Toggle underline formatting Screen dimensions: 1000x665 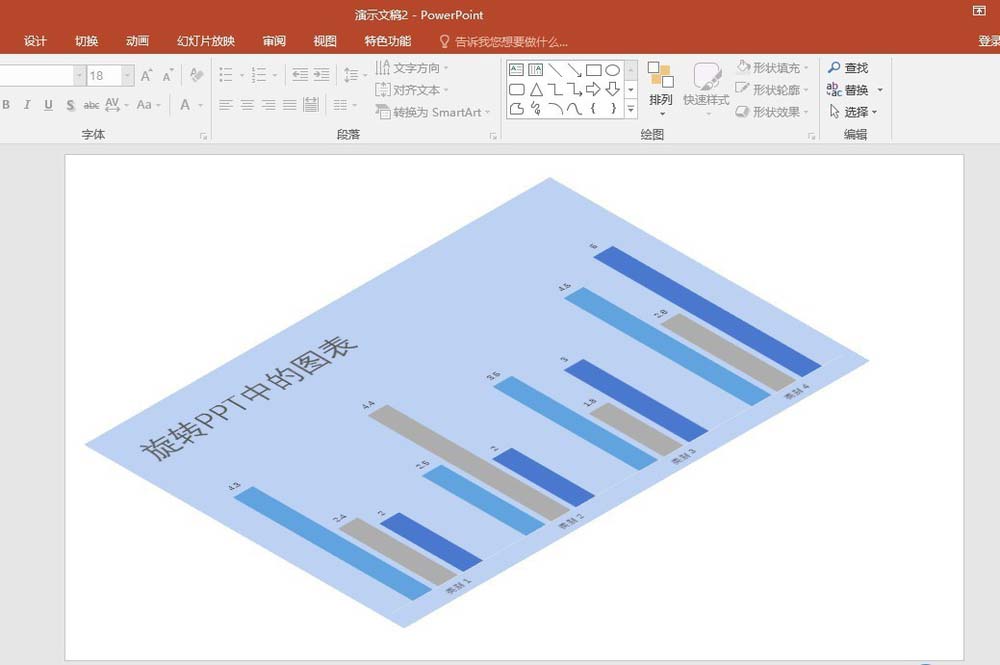(x=48, y=105)
